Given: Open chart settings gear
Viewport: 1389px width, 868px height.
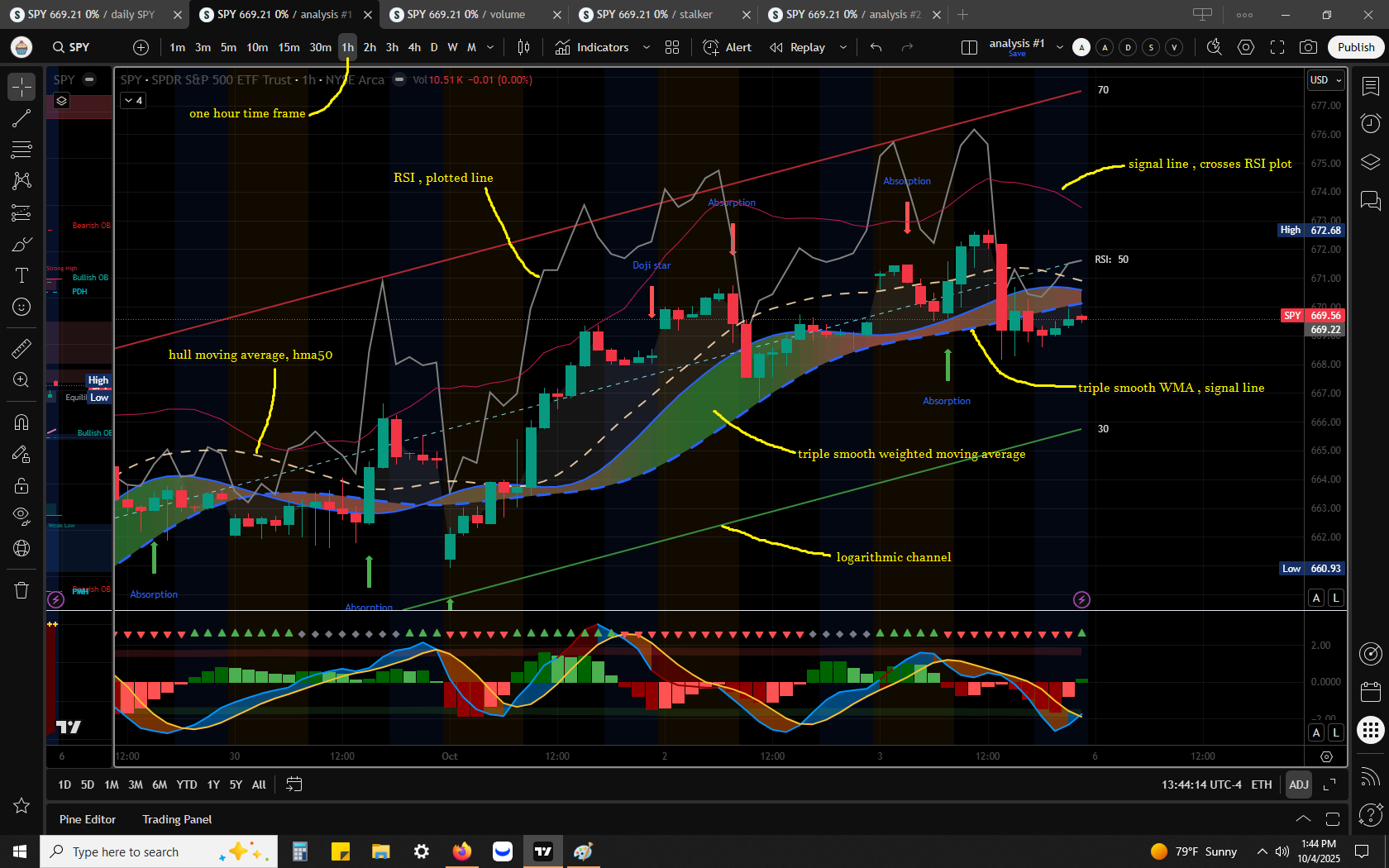Looking at the screenshot, I should point(1246,47).
